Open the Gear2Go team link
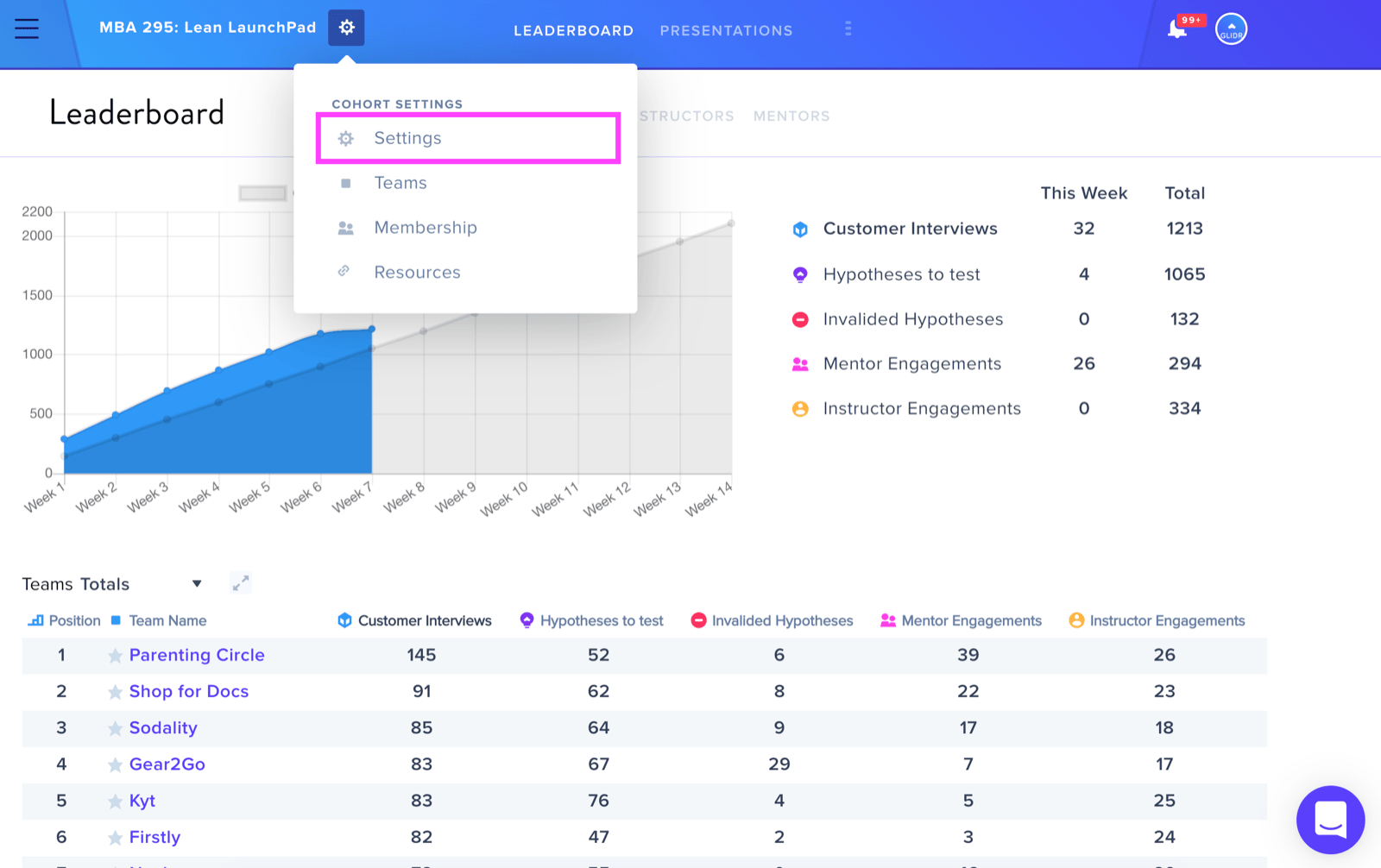1381x868 pixels. click(x=167, y=764)
